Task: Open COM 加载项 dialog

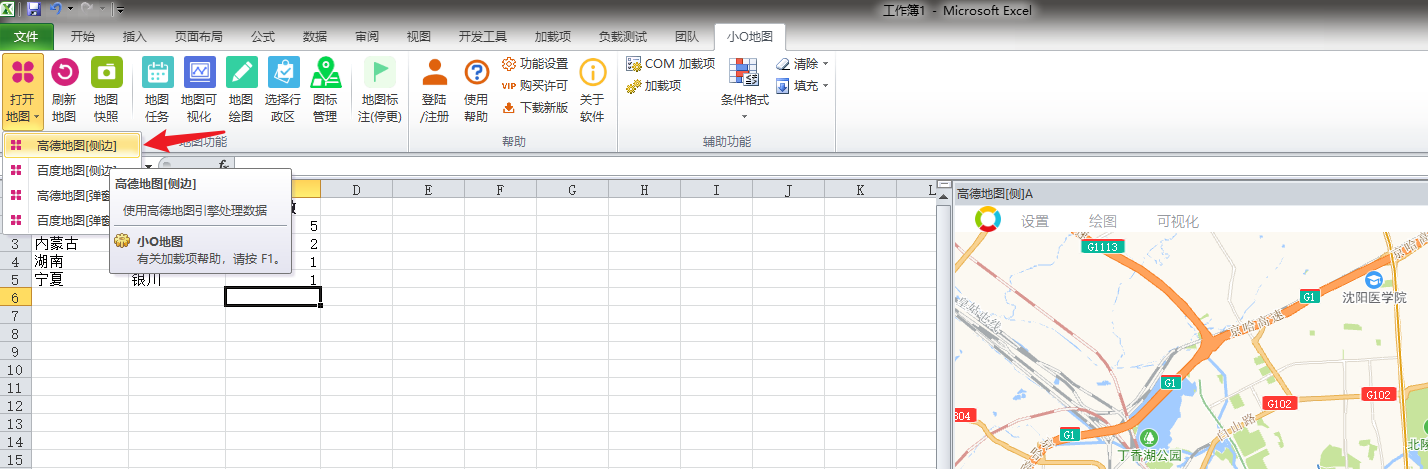Action: click(670, 63)
